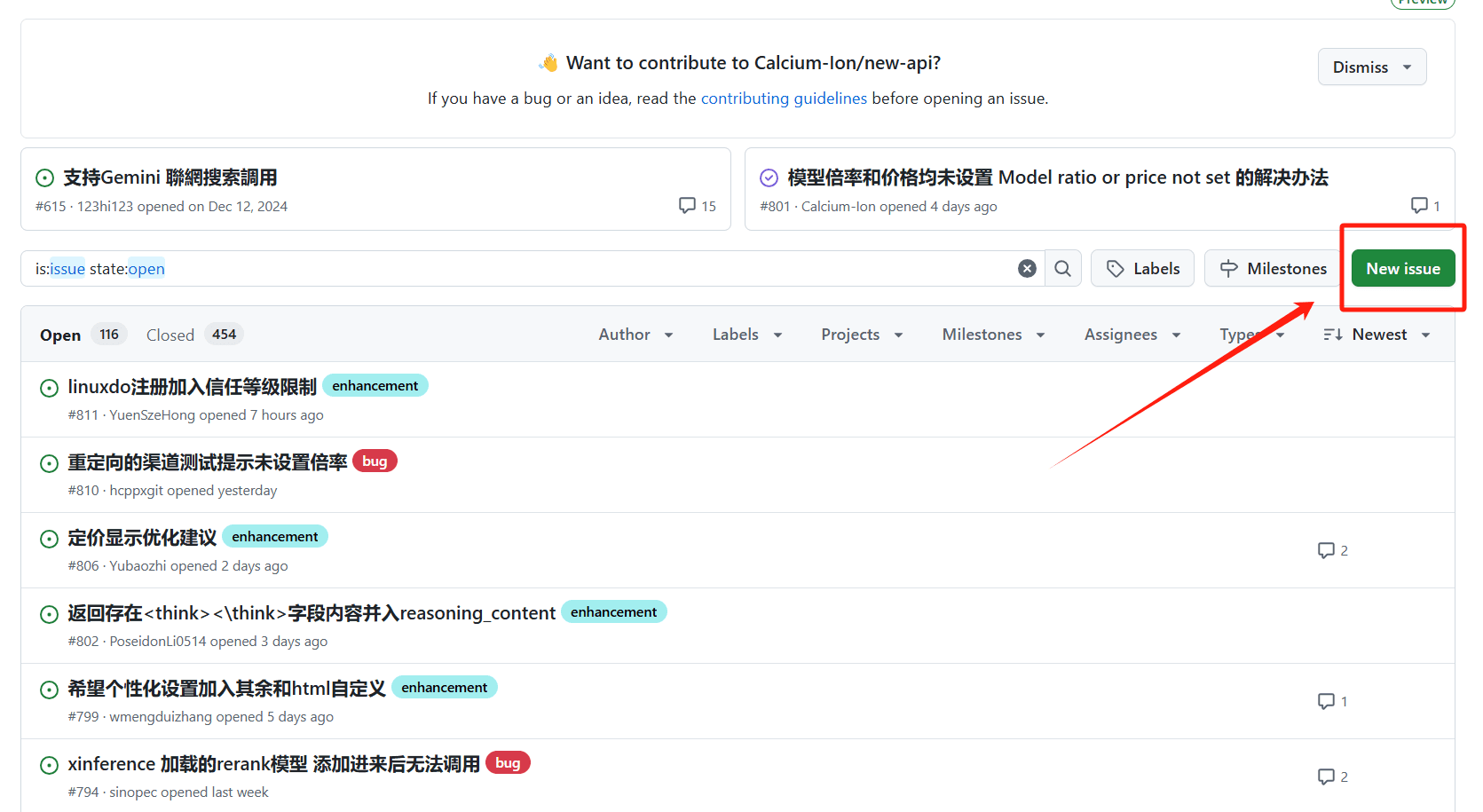Open the contributing guidelines link
This screenshot has width=1483, height=812.
click(x=784, y=99)
